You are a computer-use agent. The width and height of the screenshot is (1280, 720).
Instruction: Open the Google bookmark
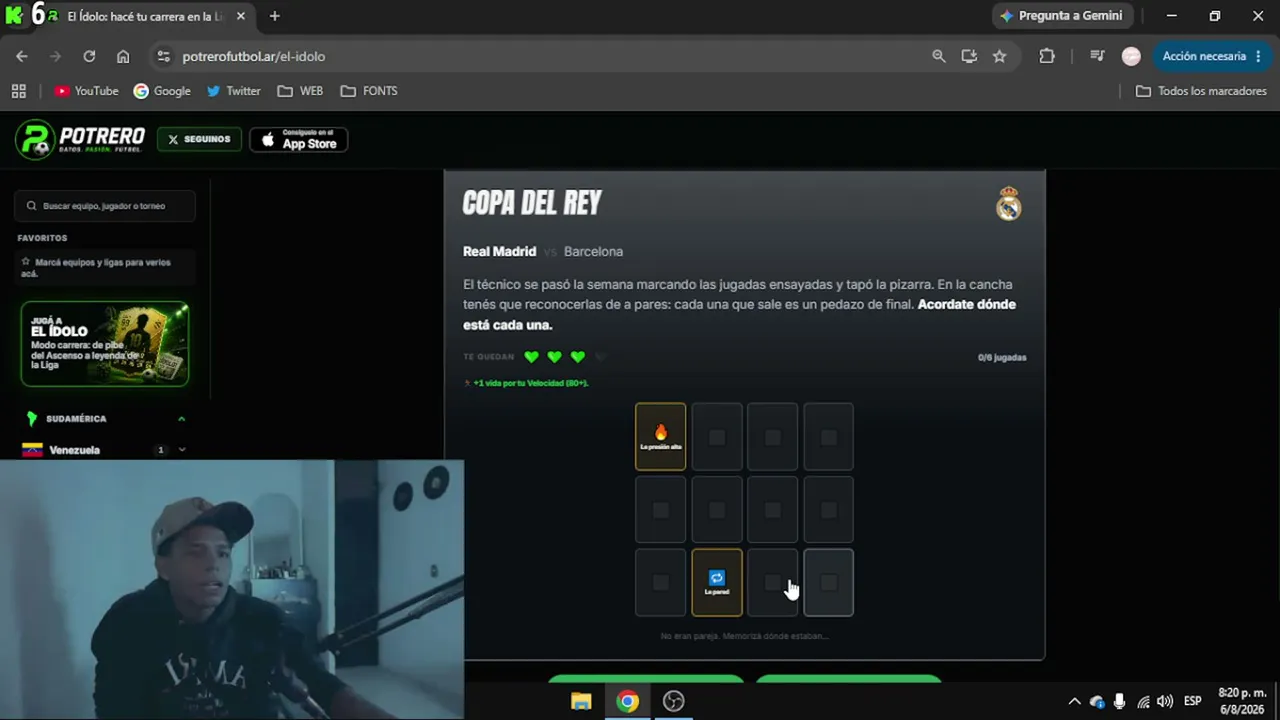(162, 91)
